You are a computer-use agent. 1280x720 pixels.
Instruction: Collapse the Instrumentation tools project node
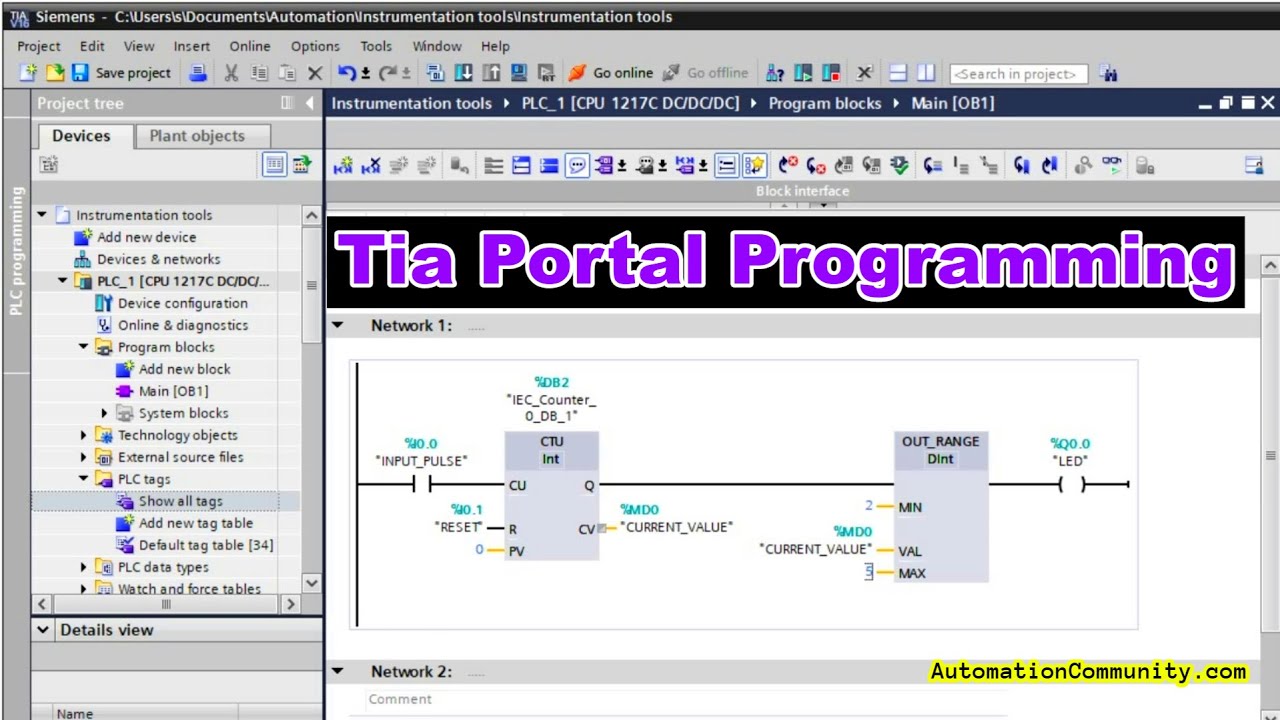tap(42, 215)
